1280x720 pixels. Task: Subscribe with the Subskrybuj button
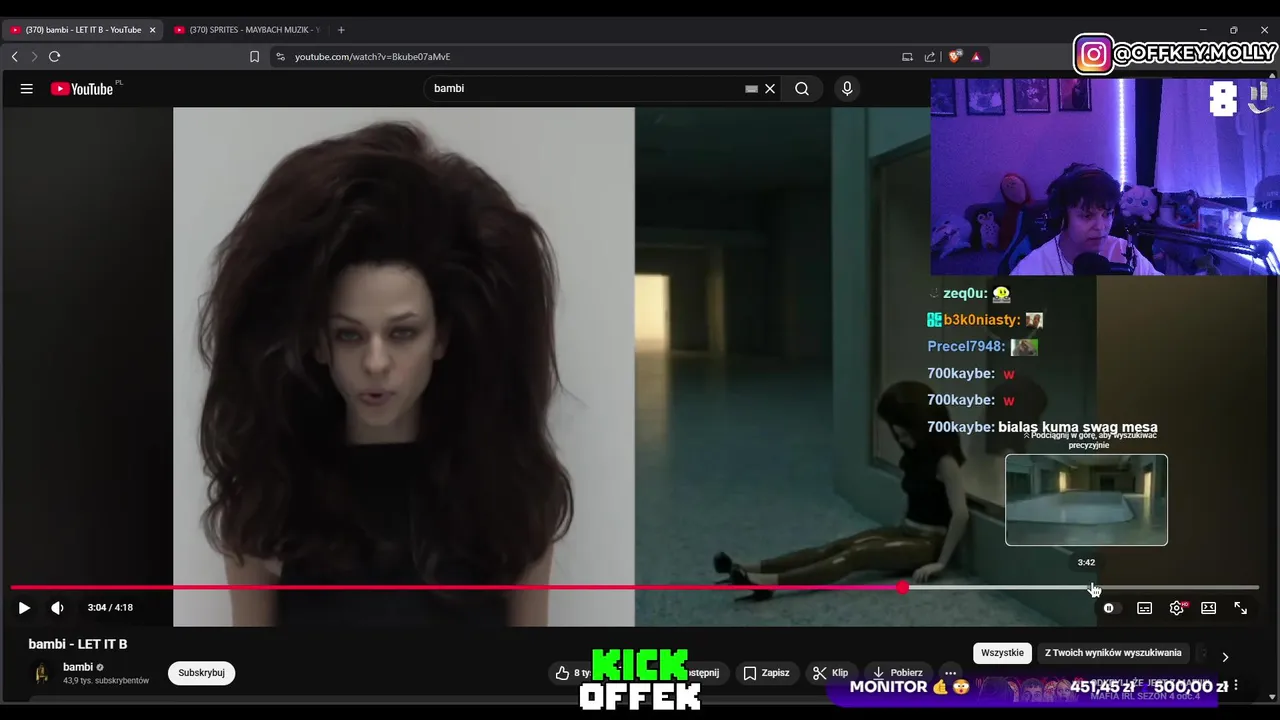(x=201, y=673)
